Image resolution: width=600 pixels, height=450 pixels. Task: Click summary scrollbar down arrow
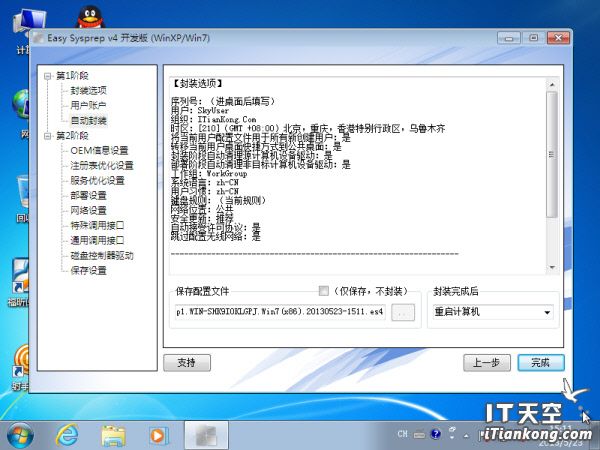click(x=552, y=268)
